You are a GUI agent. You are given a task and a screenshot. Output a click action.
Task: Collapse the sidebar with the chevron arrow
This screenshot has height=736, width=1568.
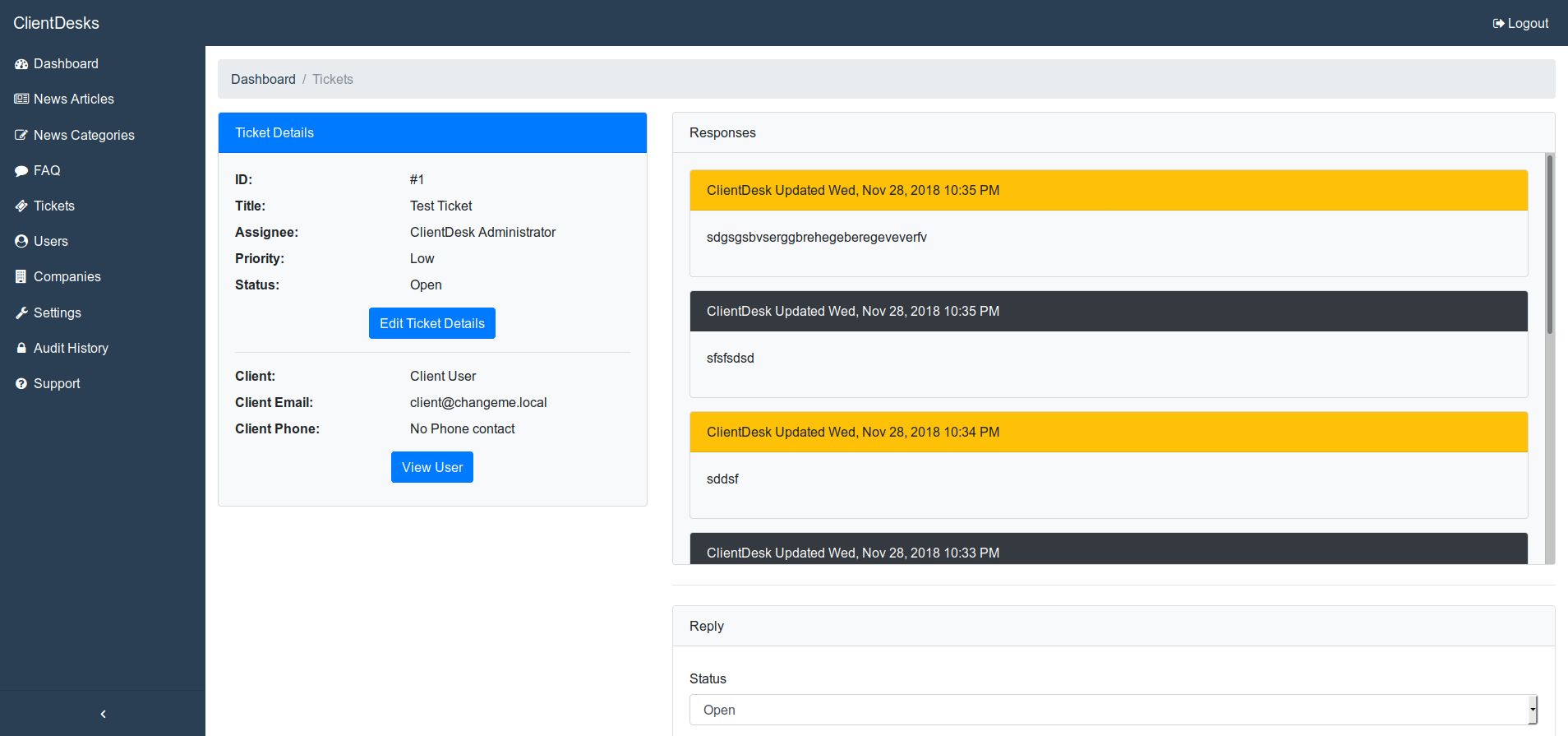click(x=103, y=714)
